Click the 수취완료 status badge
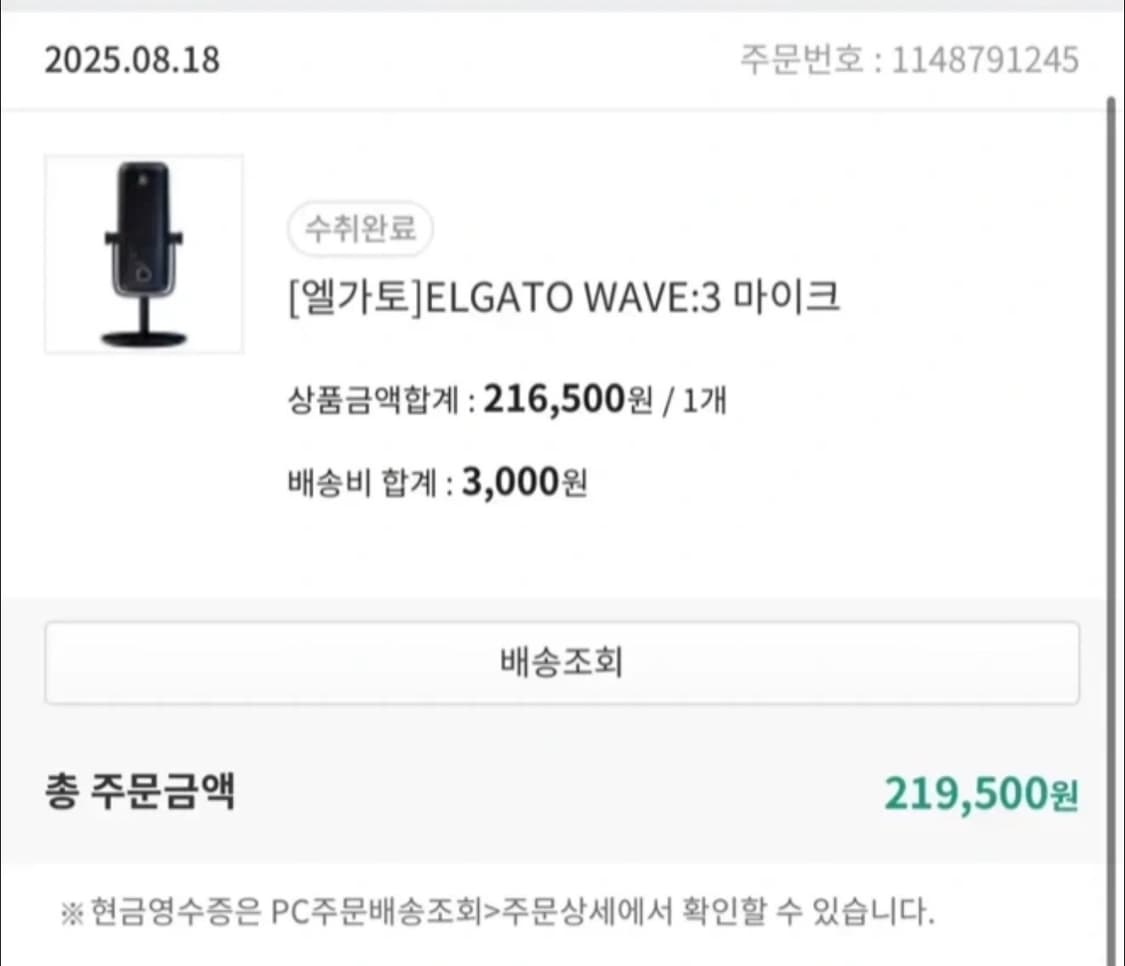Screen dimensions: 1125x966 click(360, 229)
